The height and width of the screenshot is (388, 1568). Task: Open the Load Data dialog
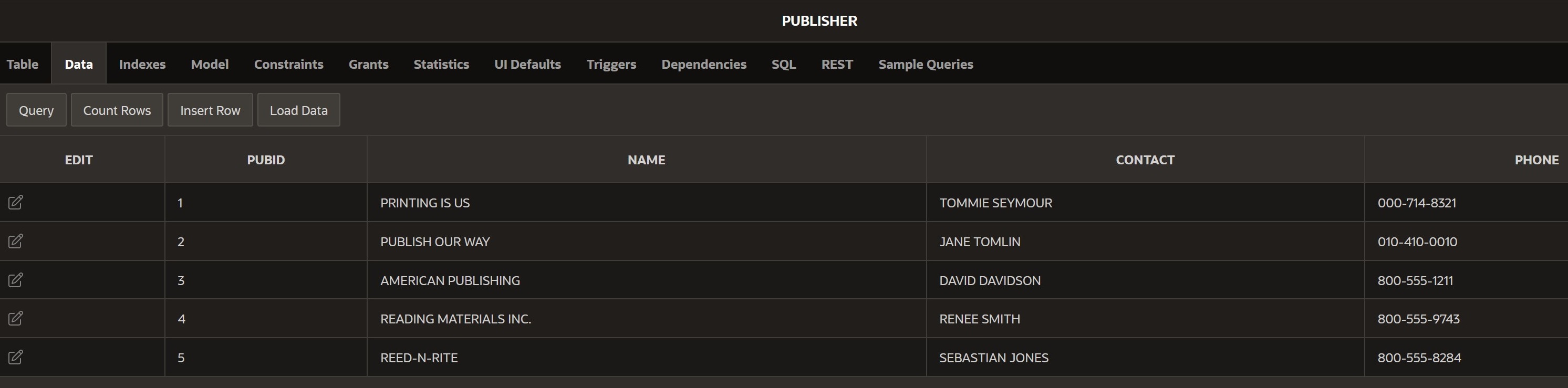299,110
